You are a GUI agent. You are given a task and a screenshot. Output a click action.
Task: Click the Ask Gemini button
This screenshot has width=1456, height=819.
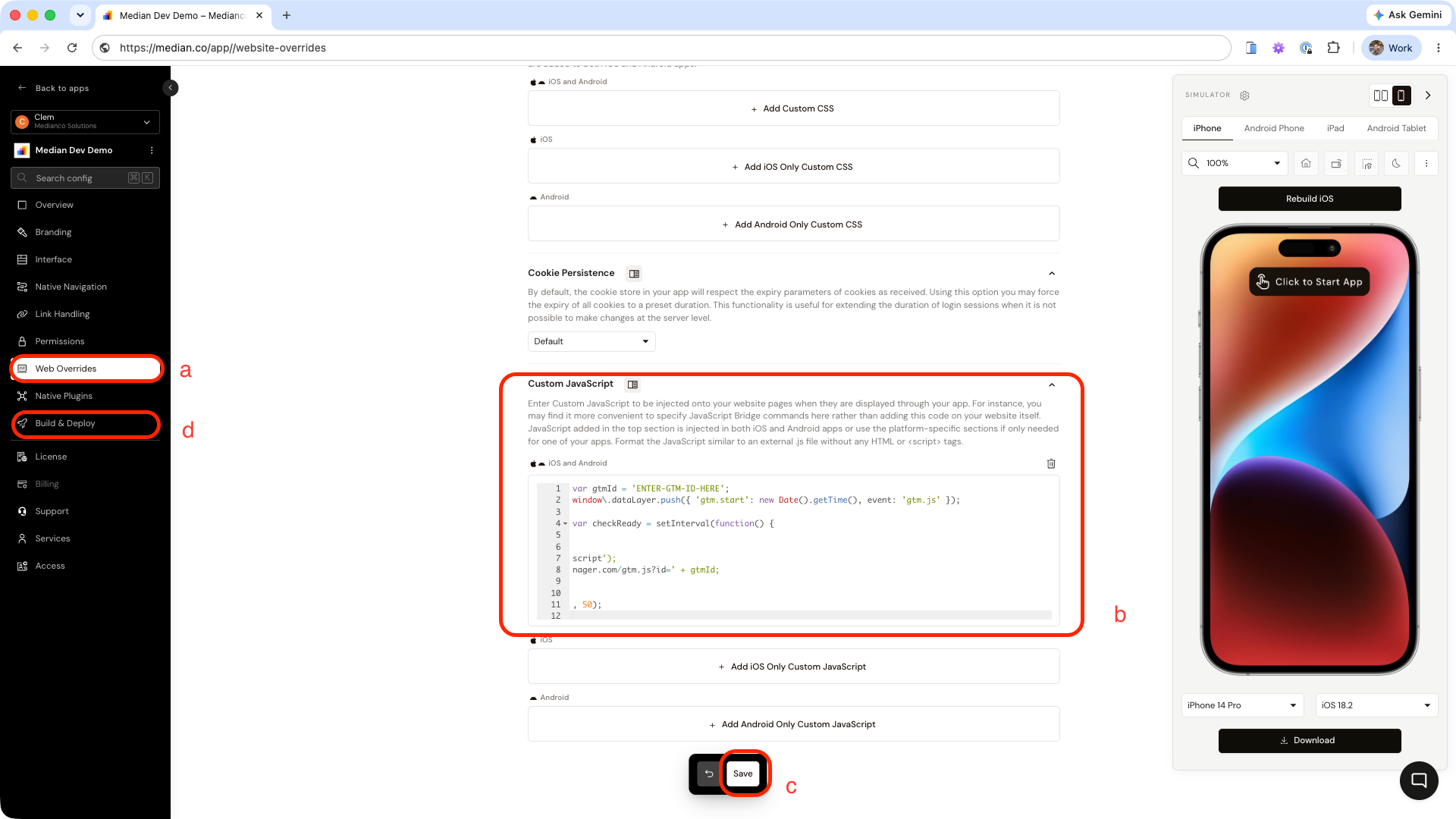click(x=1407, y=15)
